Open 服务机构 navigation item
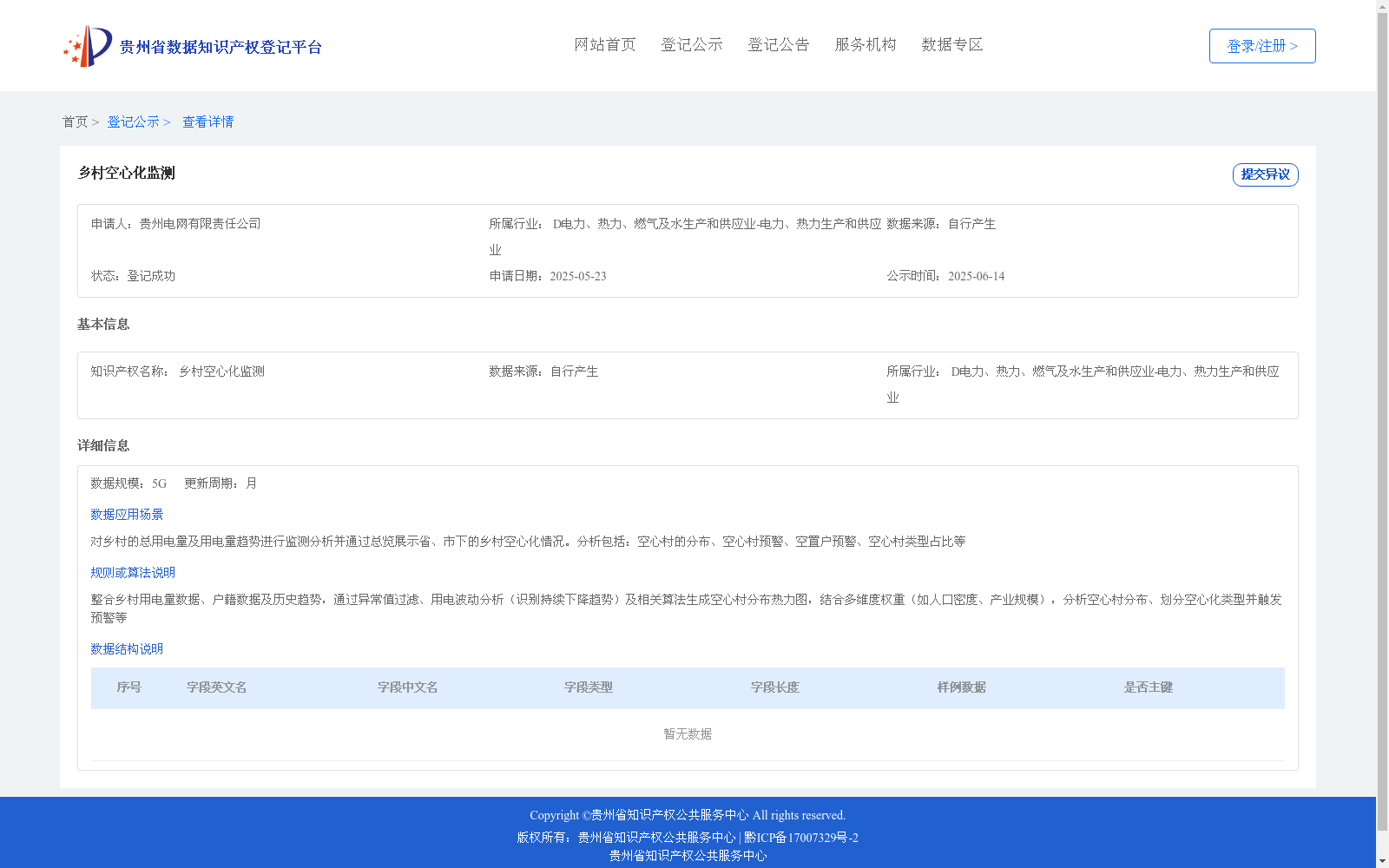 tap(866, 45)
